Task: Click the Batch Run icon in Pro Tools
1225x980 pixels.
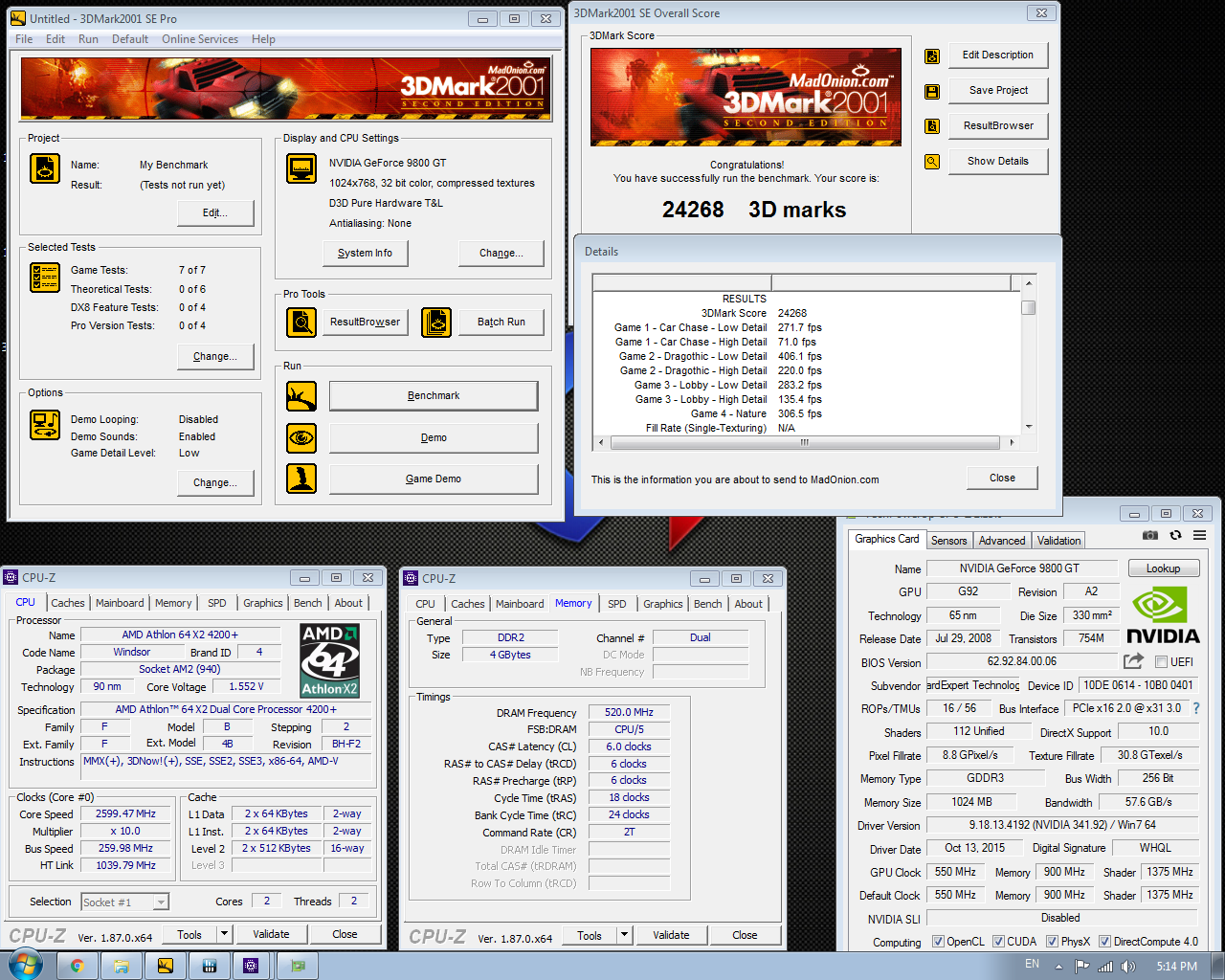Action: coord(436,323)
